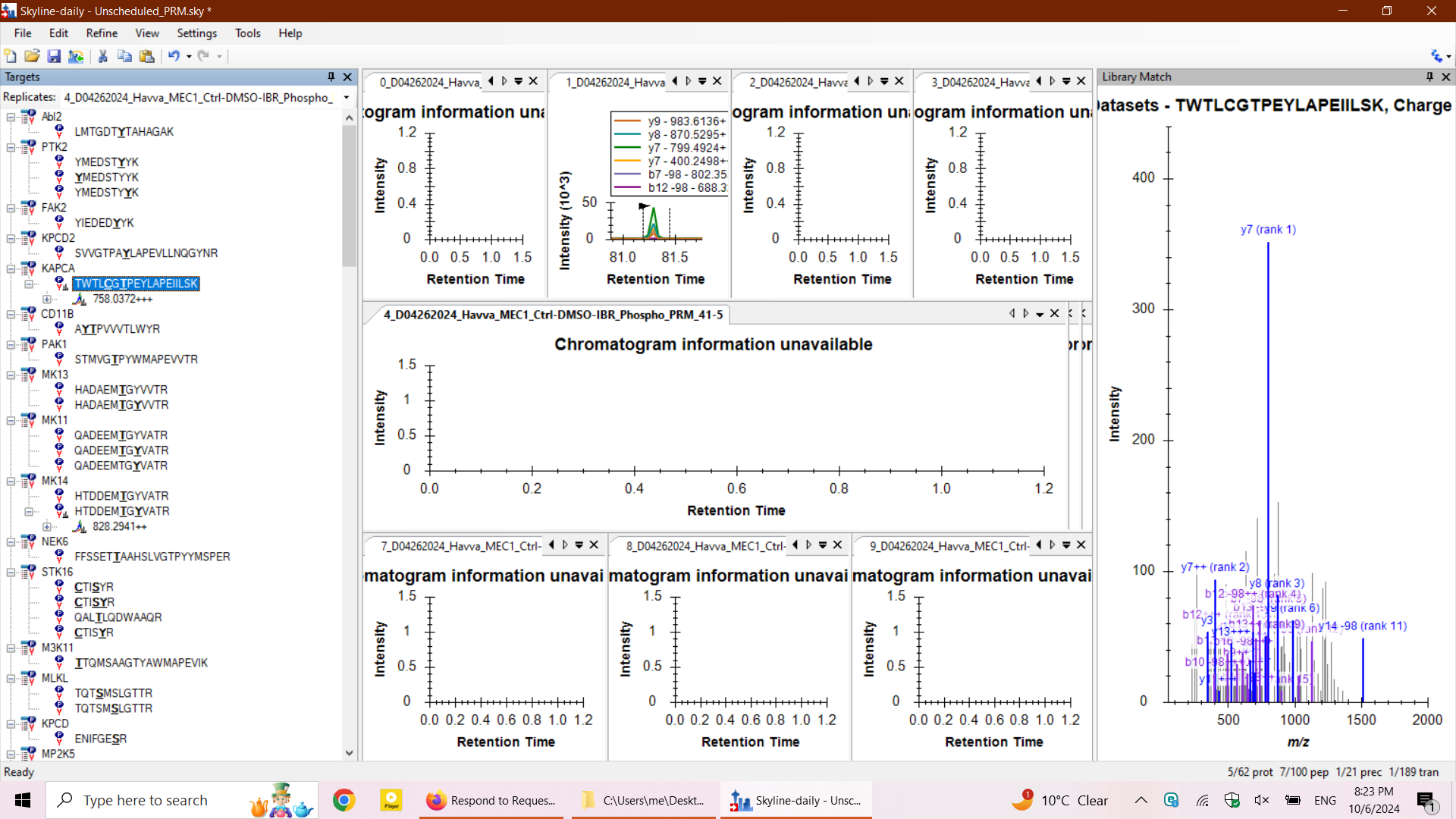Screen dimensions: 1456x819
Task: Expand the 758.0372+++ precursor node
Action: click(47, 299)
